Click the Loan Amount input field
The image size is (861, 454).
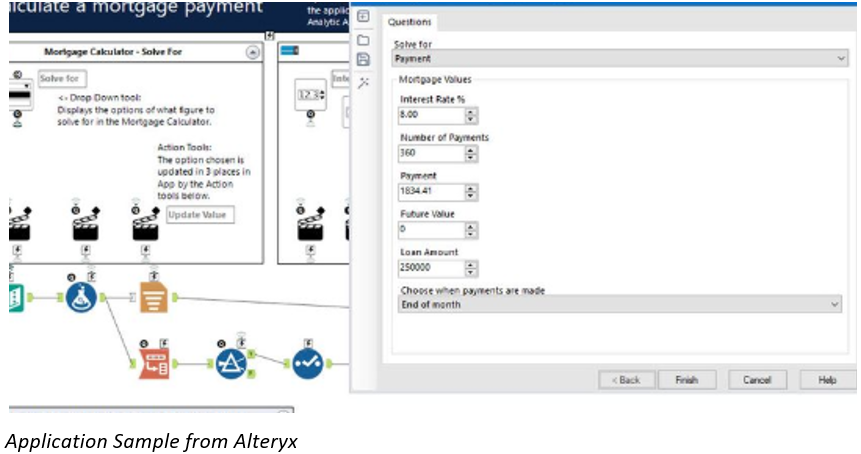point(430,269)
